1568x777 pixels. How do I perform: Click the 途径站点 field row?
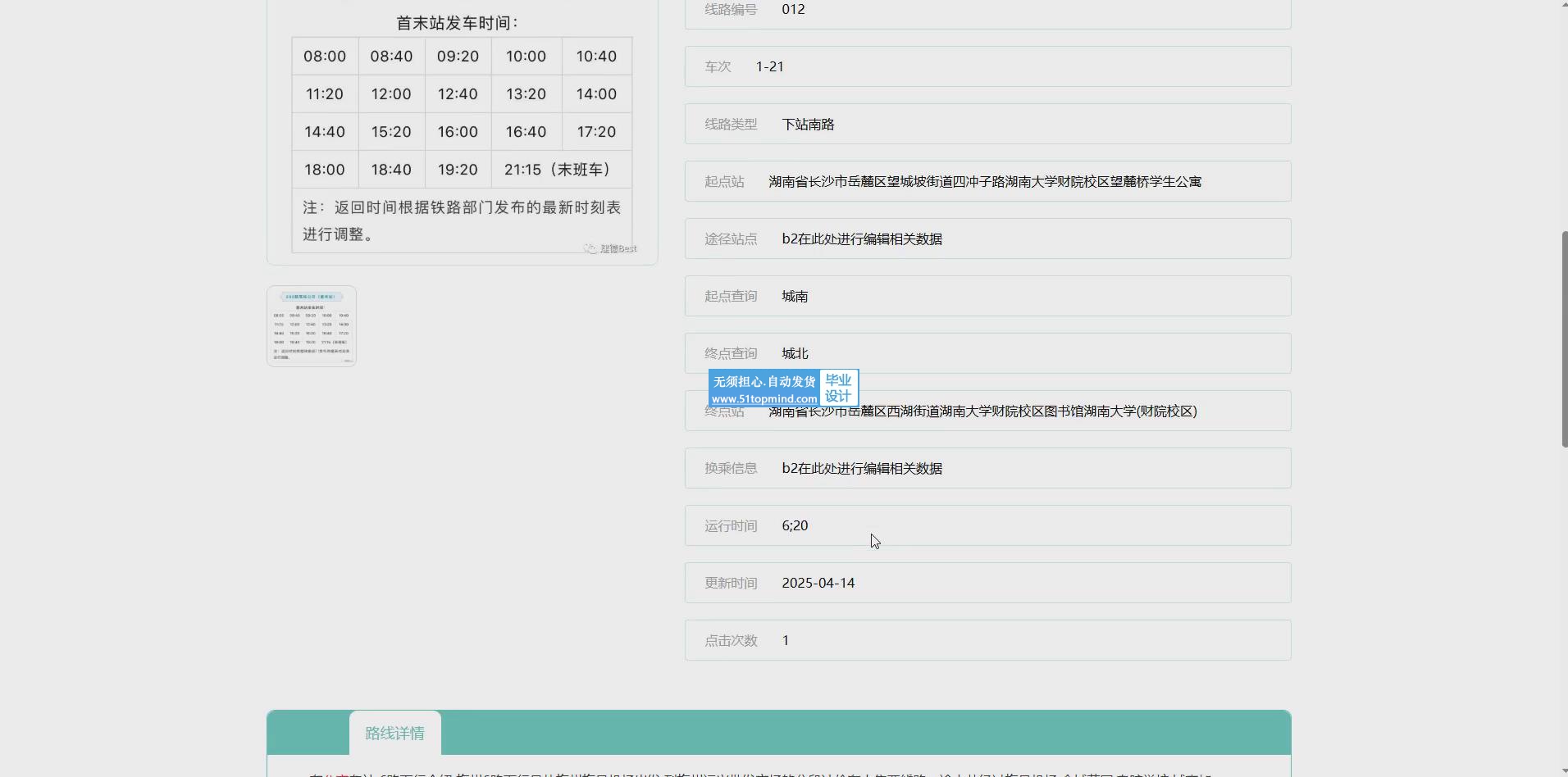(987, 239)
